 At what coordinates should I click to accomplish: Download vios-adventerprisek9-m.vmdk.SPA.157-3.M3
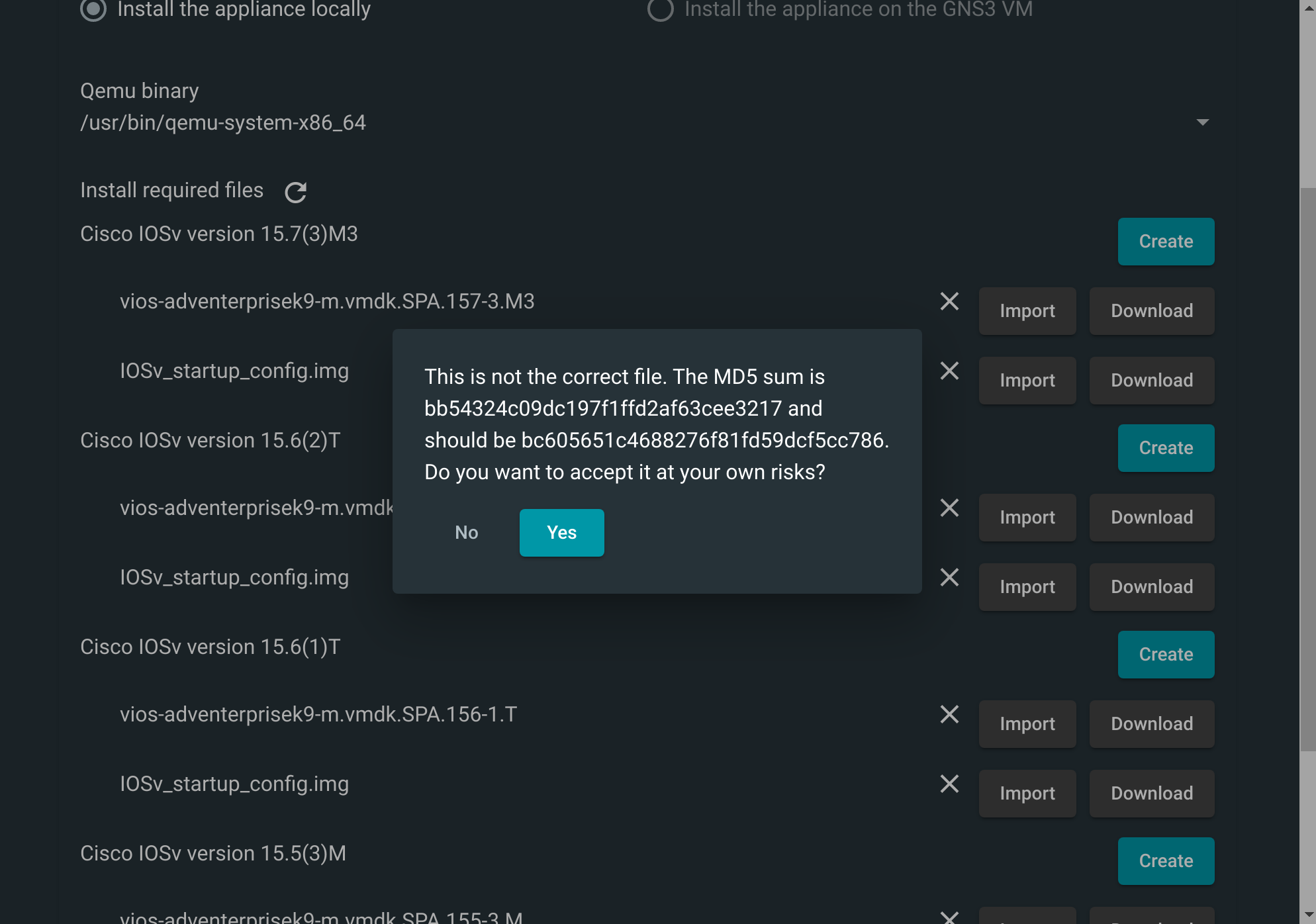click(1151, 310)
